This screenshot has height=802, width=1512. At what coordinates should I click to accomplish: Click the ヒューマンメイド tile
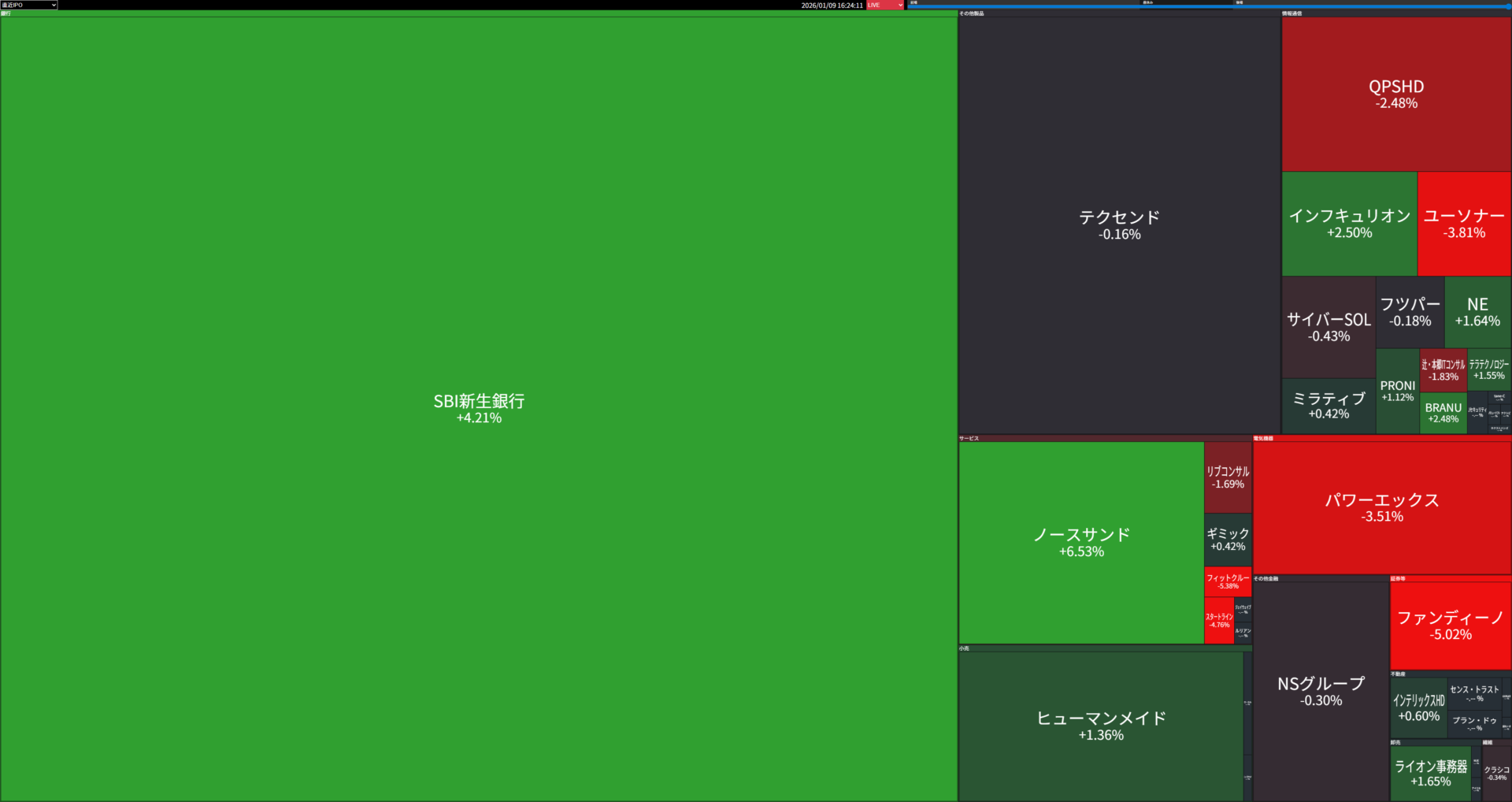[1100, 726]
